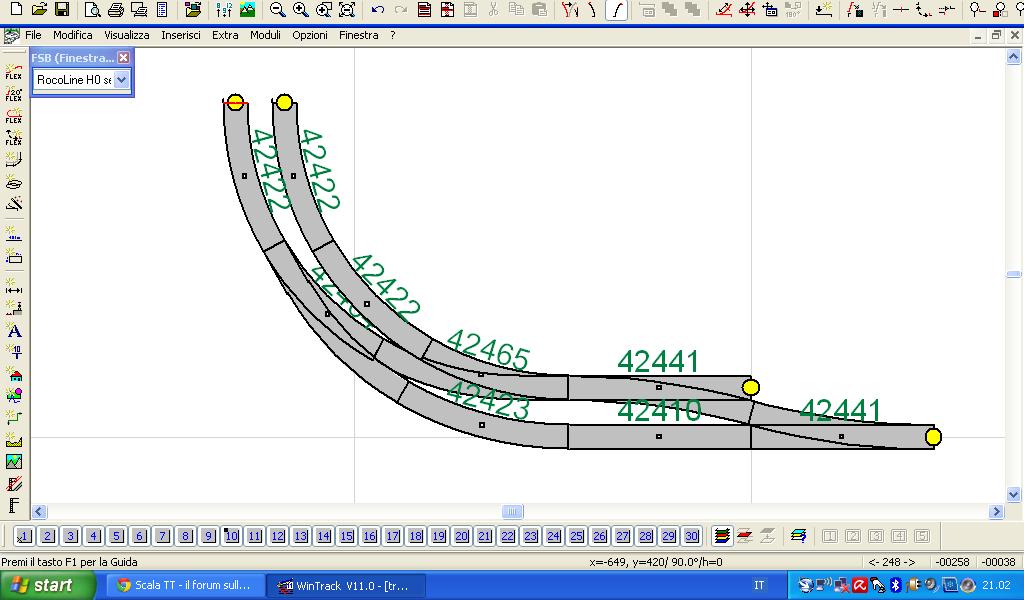The image size is (1024, 600).
Task: Click the zoom out magnifier
Action: click(x=278, y=9)
